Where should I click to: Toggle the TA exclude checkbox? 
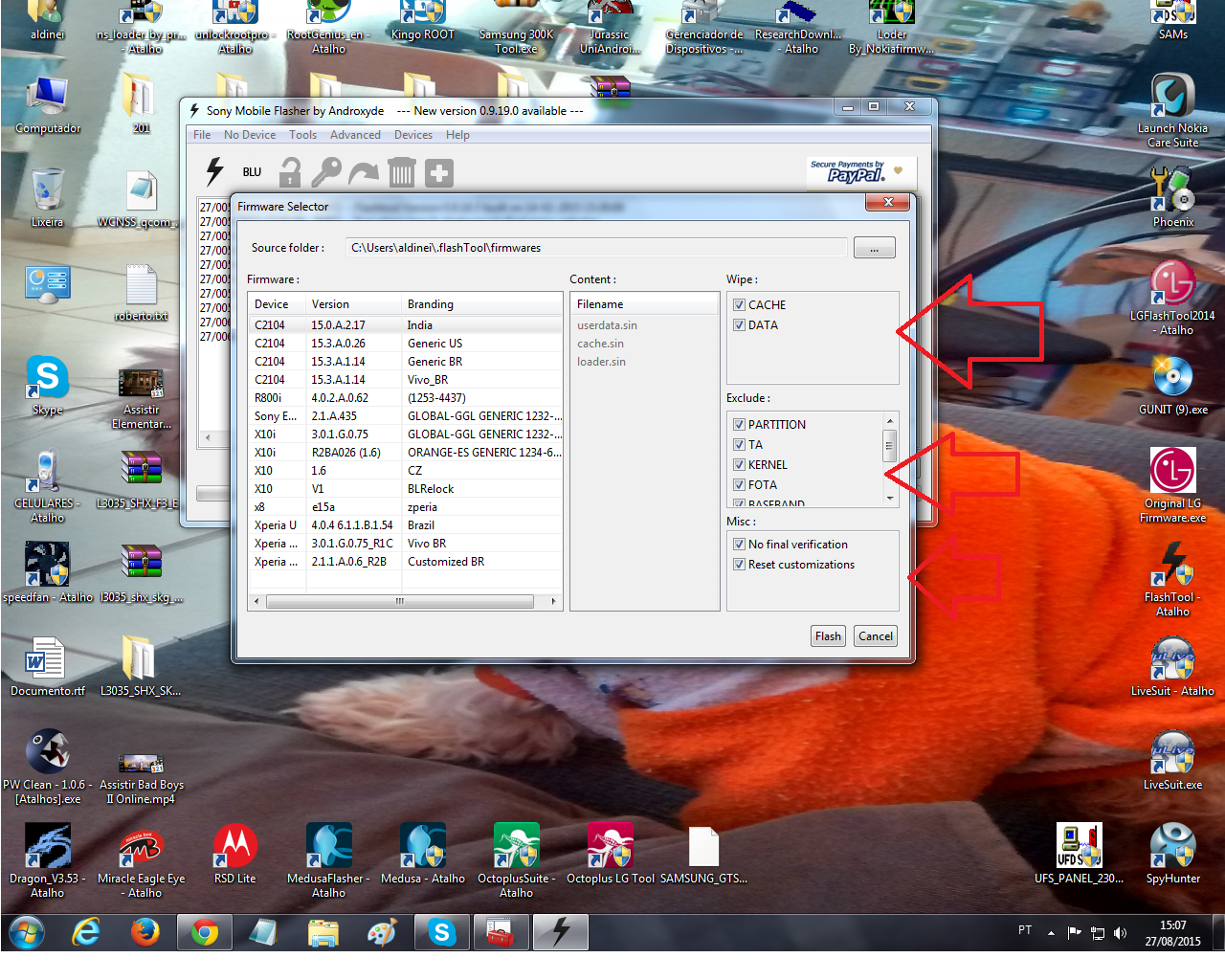click(739, 445)
